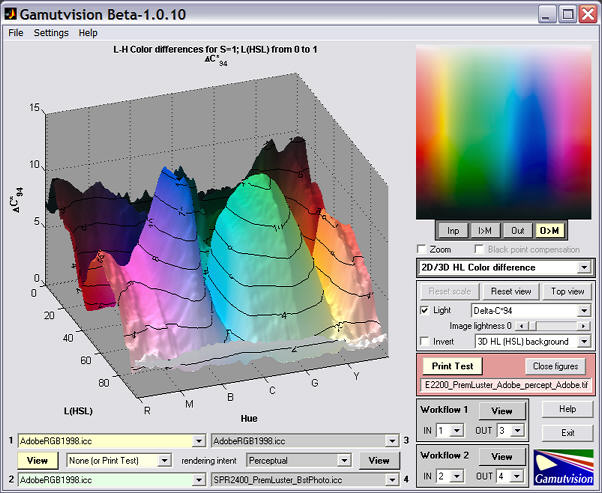This screenshot has height=493, width=602.
Task: Expand the Delta-C*94 metric dropdown
Action: pos(531,310)
